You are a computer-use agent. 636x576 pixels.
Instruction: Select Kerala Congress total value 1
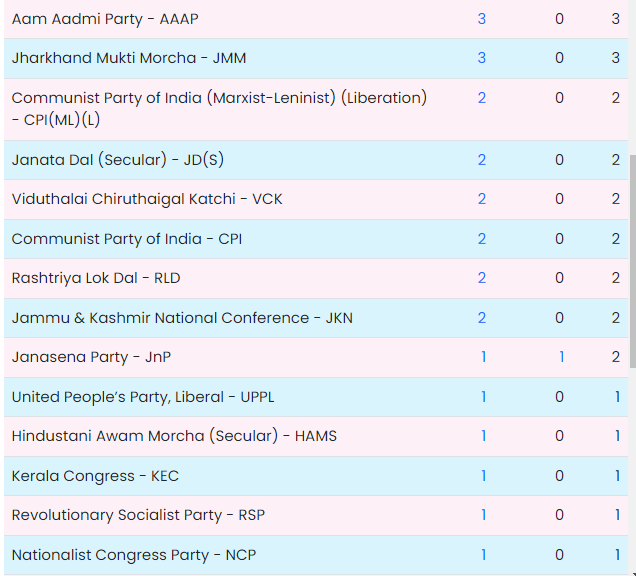[617, 475]
